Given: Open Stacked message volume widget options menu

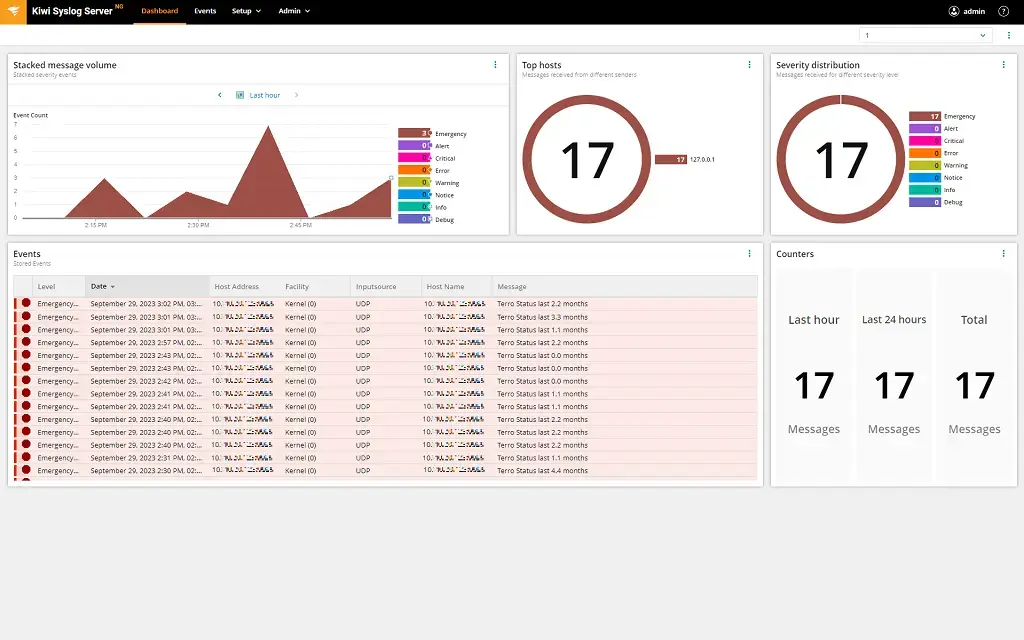Looking at the screenshot, I should click(x=495, y=65).
